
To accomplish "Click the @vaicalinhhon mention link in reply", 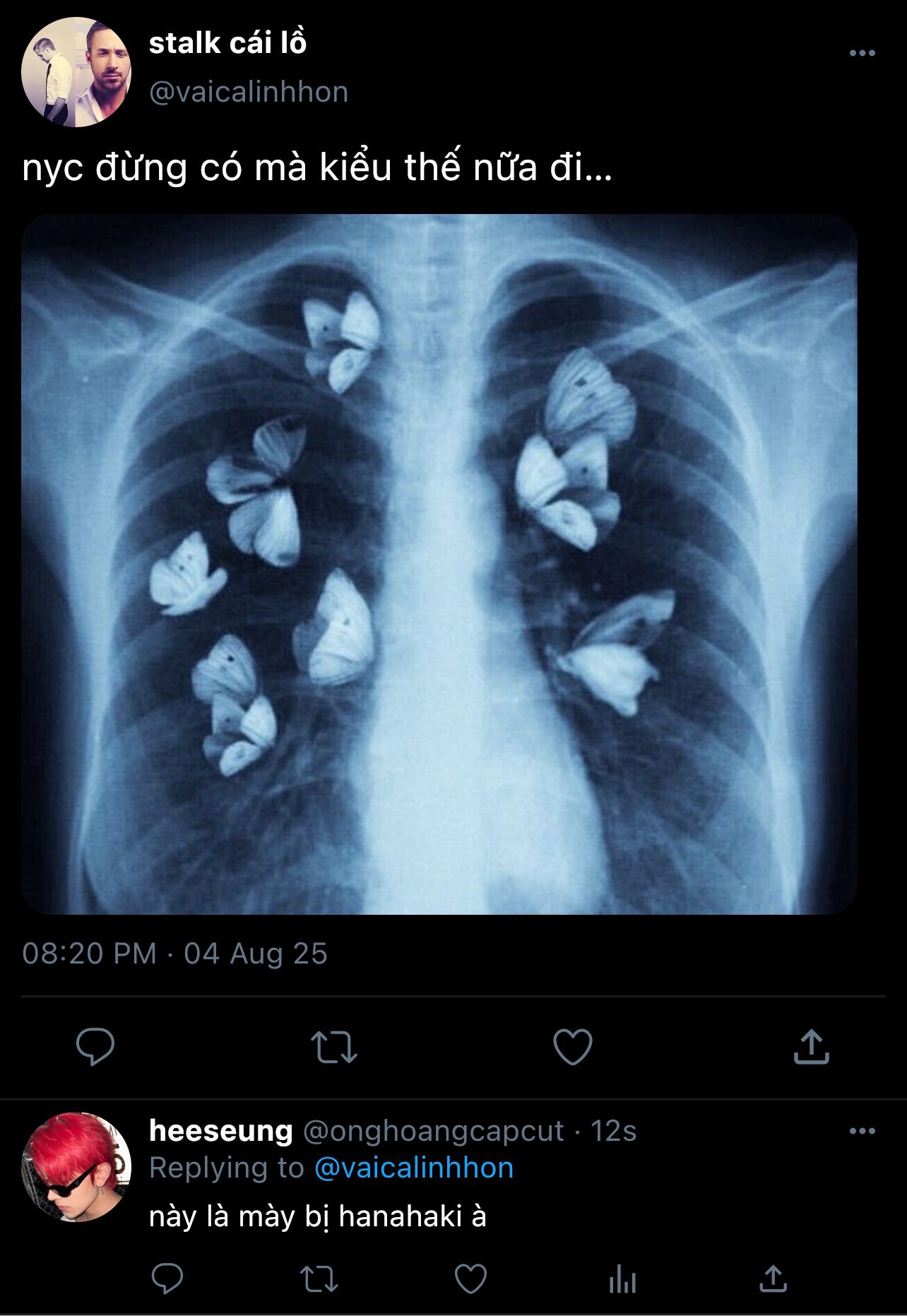I will pyautogui.click(x=413, y=1168).
